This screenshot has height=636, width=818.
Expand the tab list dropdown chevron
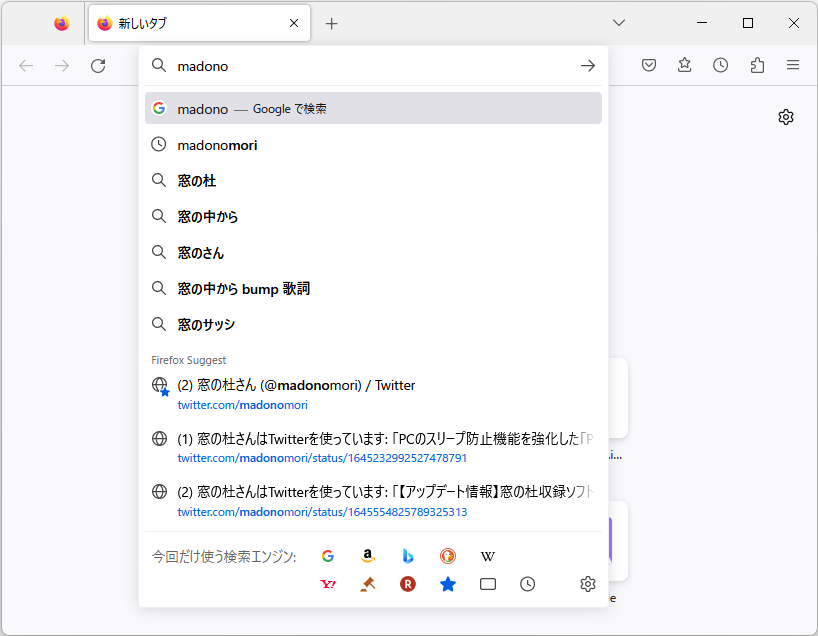618,22
